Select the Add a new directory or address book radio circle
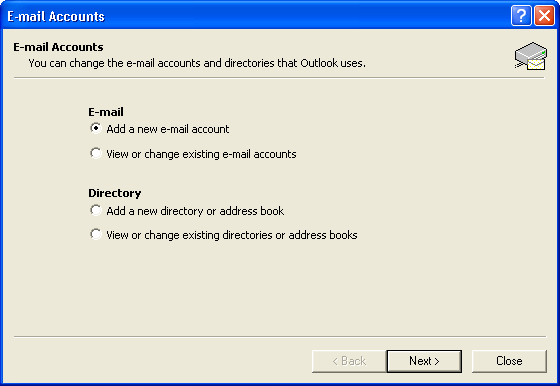The width and height of the screenshot is (560, 386). 95,210
